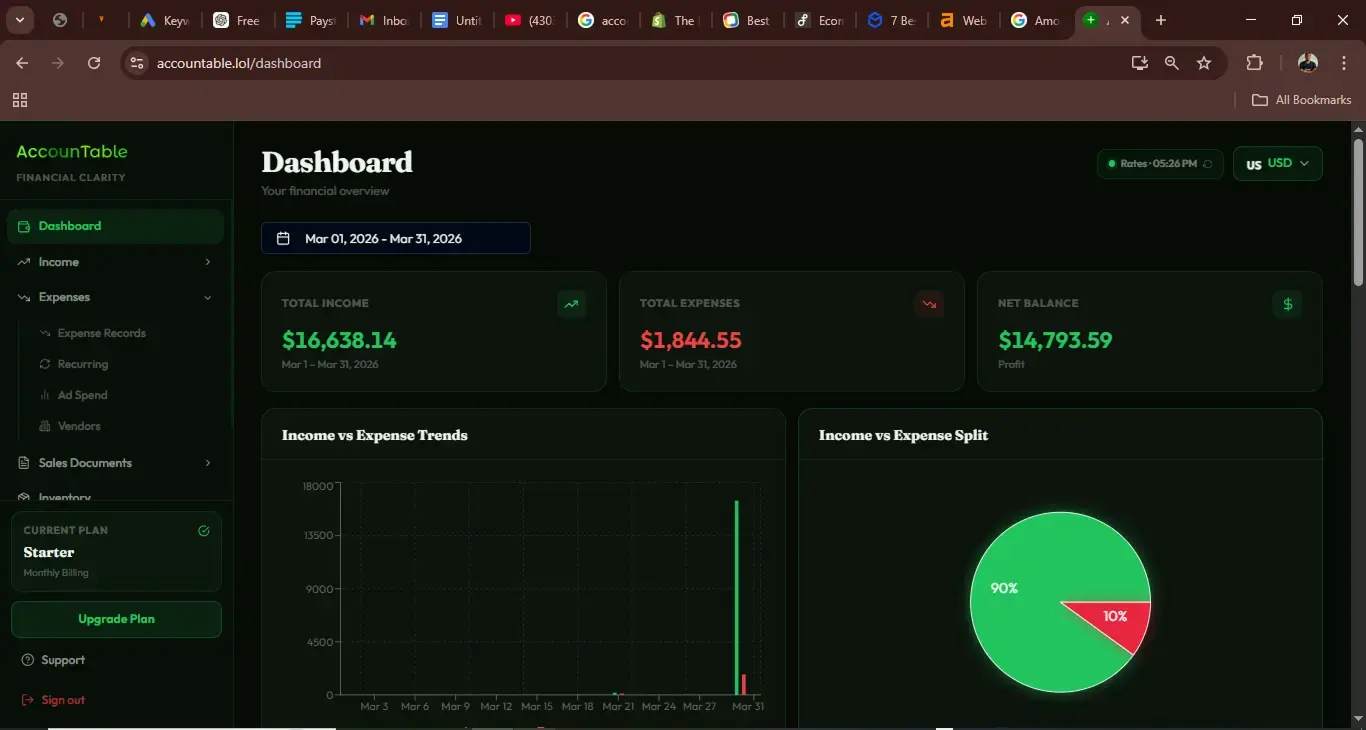Click the checkmark on the Current Plan card
Viewport: 1366px width, 730px height.
(203, 531)
